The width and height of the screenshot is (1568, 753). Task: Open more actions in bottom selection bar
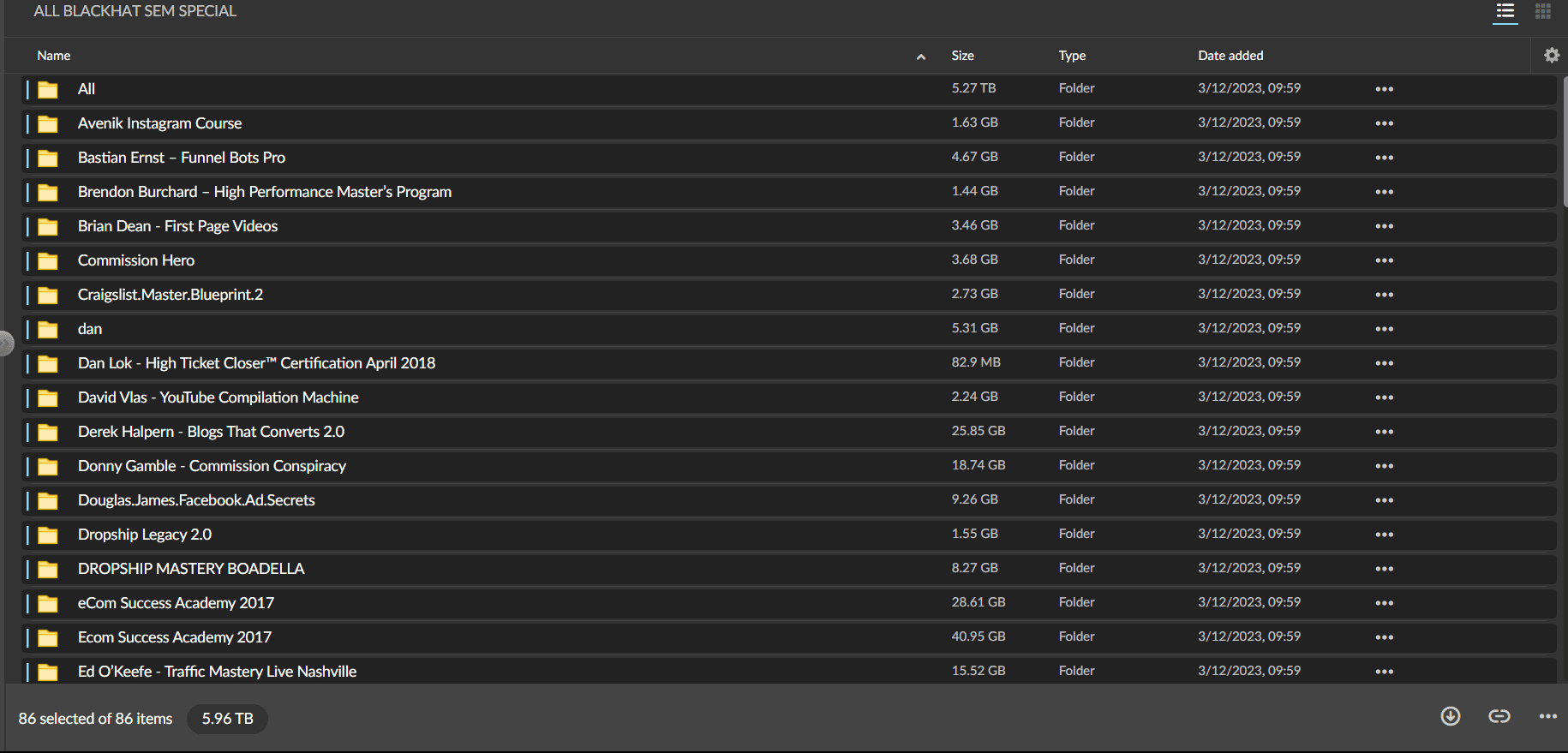[1548, 716]
